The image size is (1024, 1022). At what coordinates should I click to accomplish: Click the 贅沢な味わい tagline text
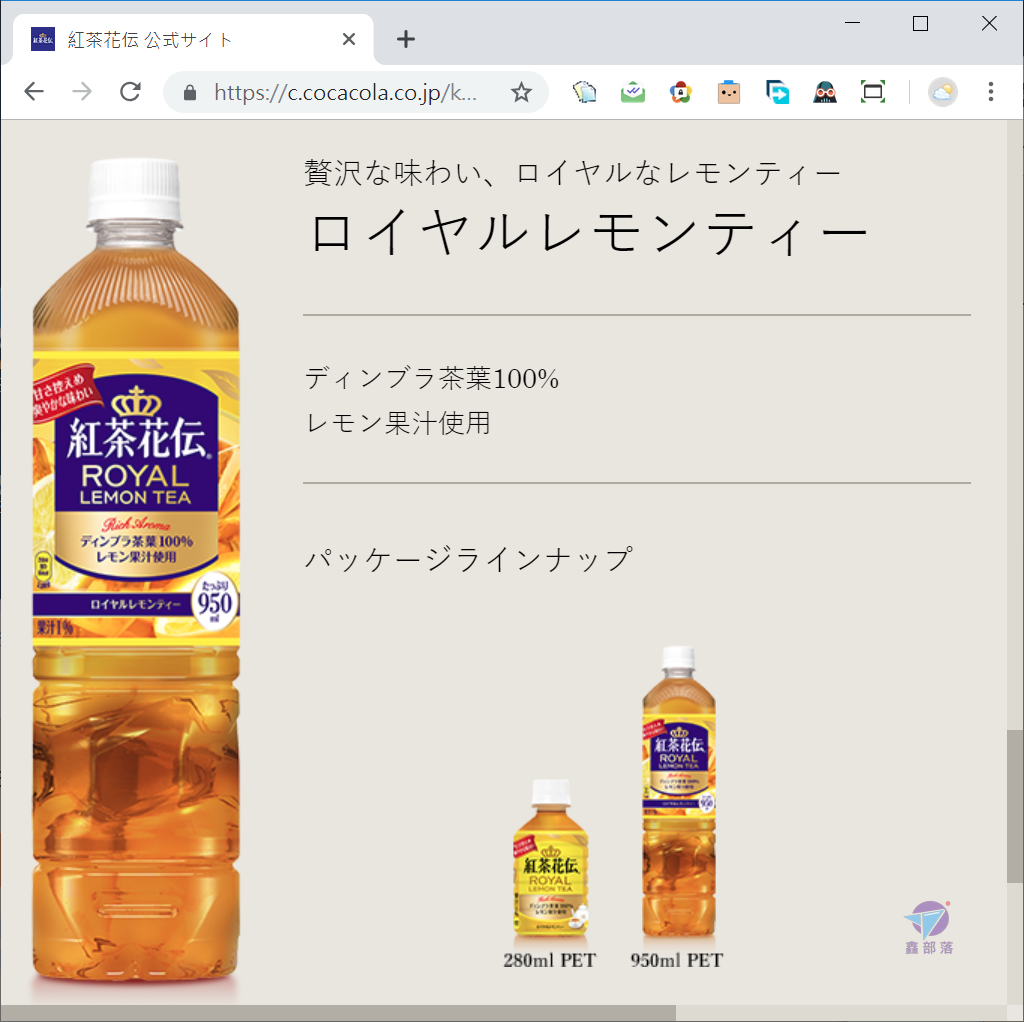tap(573, 173)
